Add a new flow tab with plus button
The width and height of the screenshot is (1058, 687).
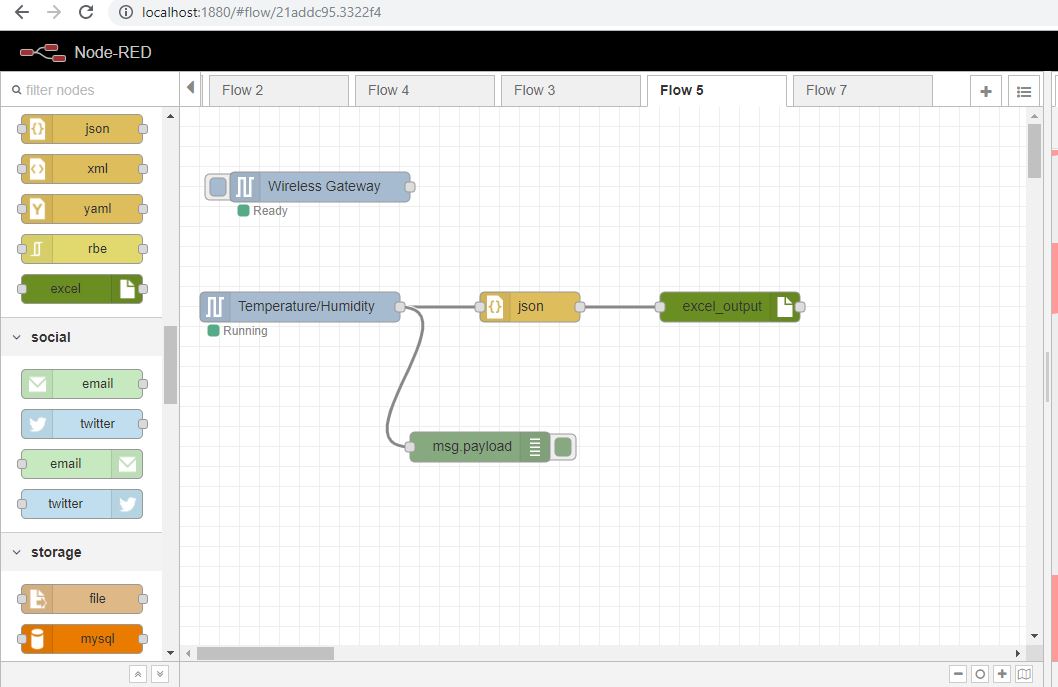coord(985,91)
